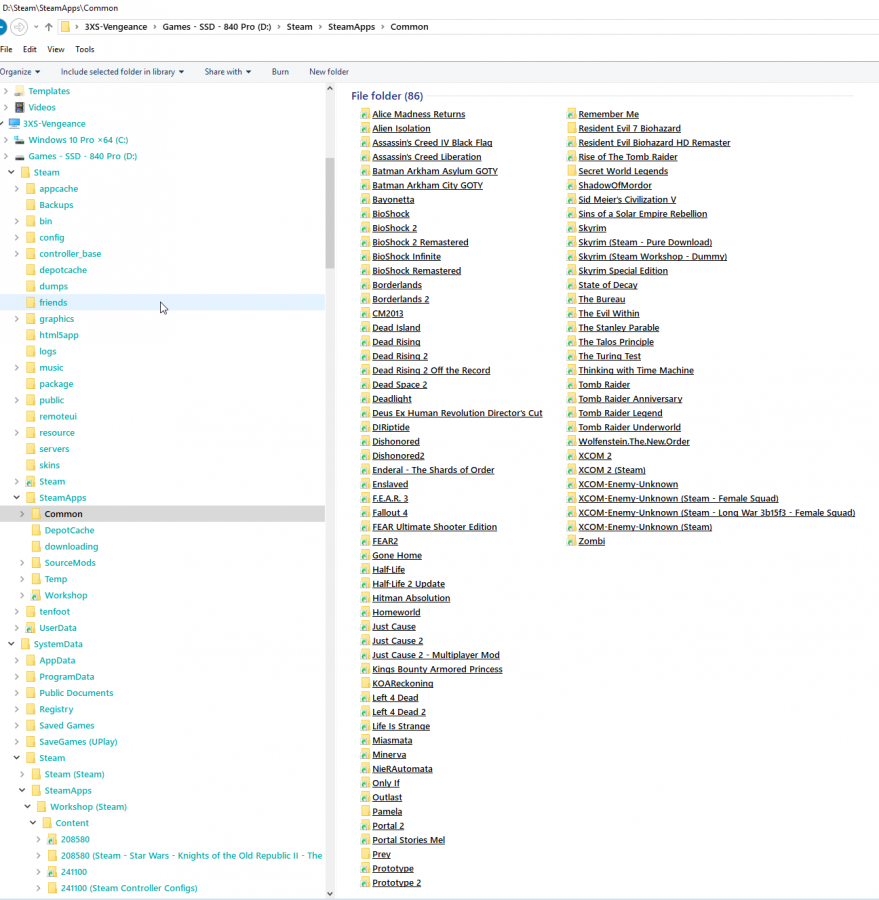Open the Skyrim Special Edition folder
879x900 pixels.
(x=622, y=271)
